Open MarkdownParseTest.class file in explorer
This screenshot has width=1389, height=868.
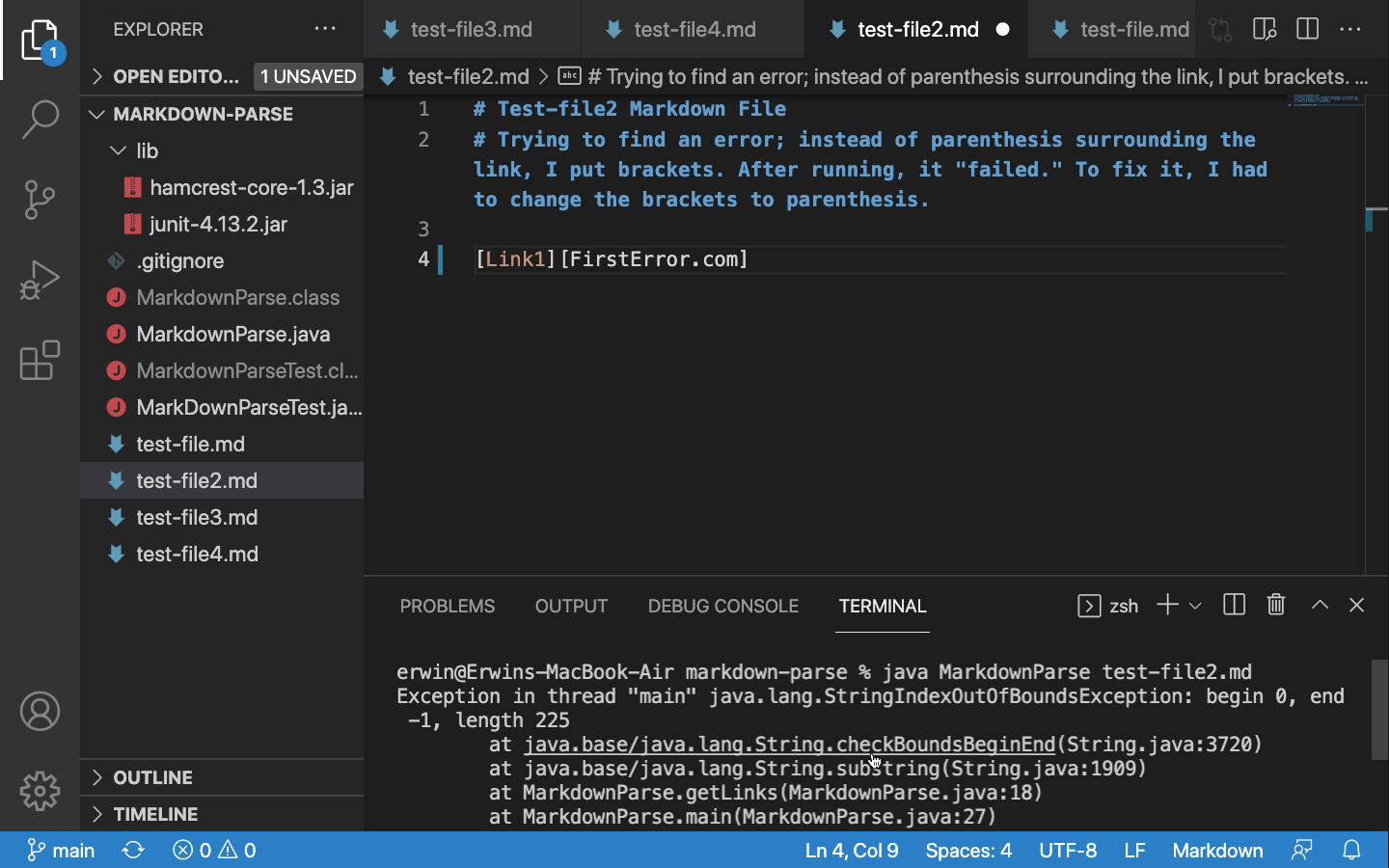click(222, 370)
